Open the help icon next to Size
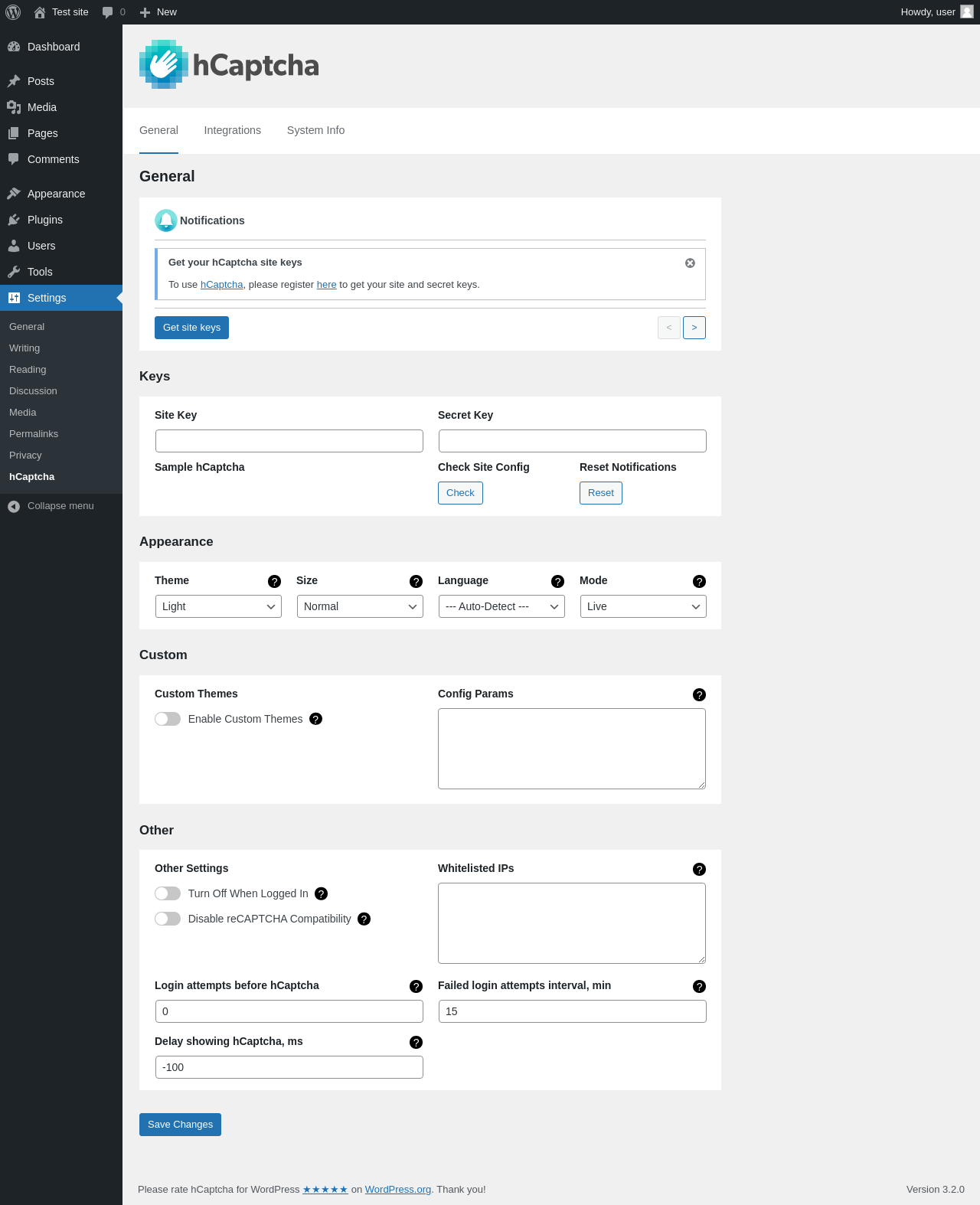The width and height of the screenshot is (980, 1205). (x=416, y=582)
